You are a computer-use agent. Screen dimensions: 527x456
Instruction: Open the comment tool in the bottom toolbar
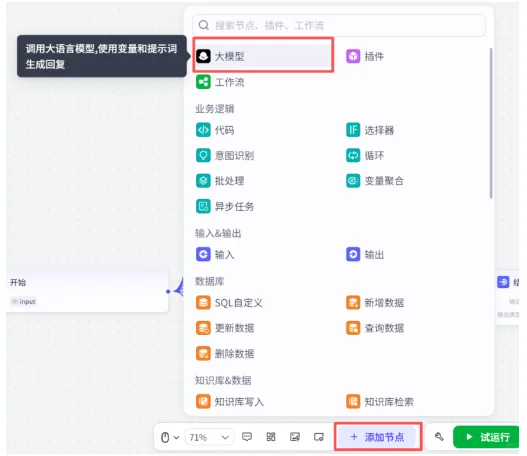pyautogui.click(x=247, y=437)
